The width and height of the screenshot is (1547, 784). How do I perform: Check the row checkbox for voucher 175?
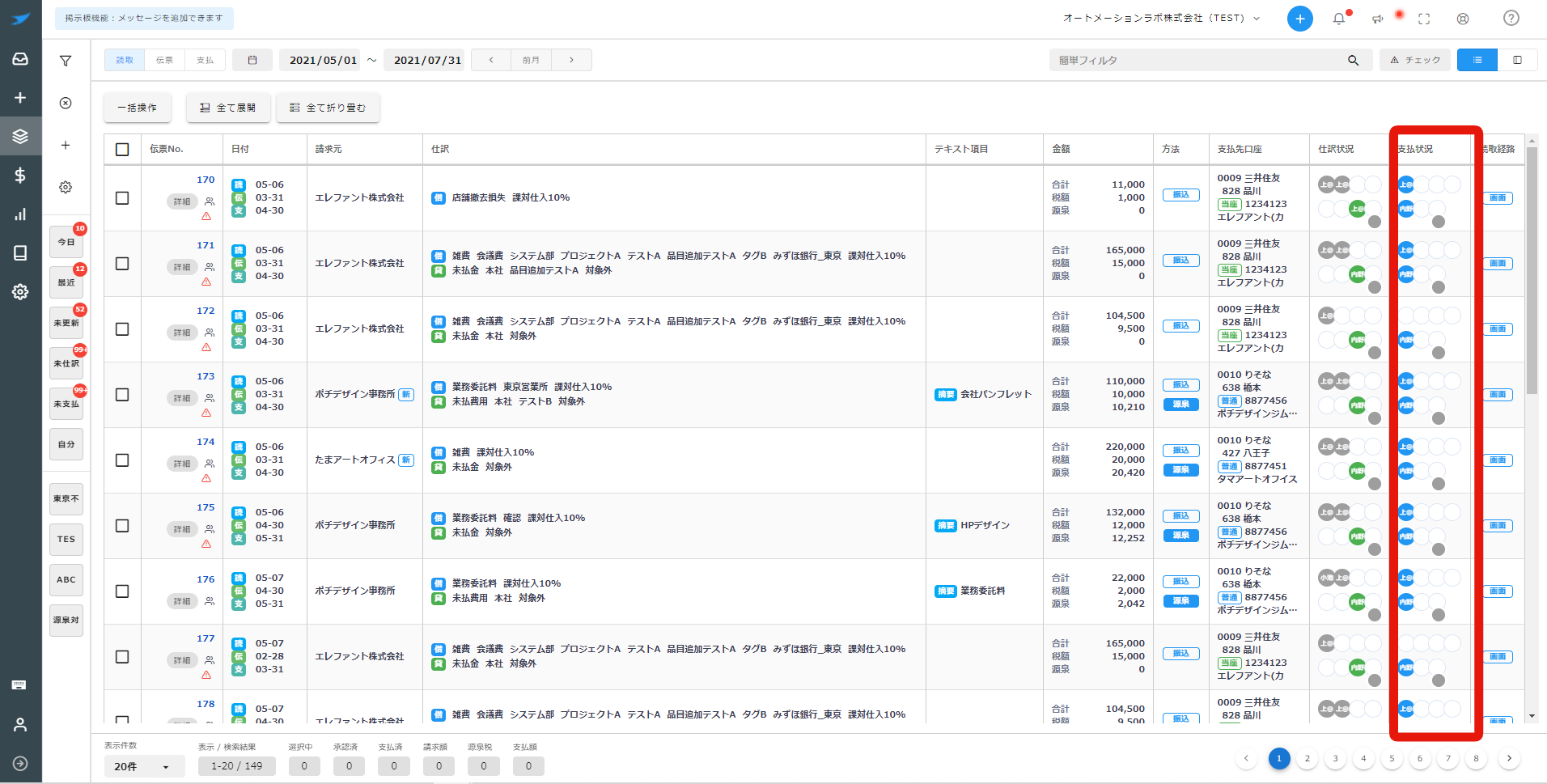tap(122, 526)
